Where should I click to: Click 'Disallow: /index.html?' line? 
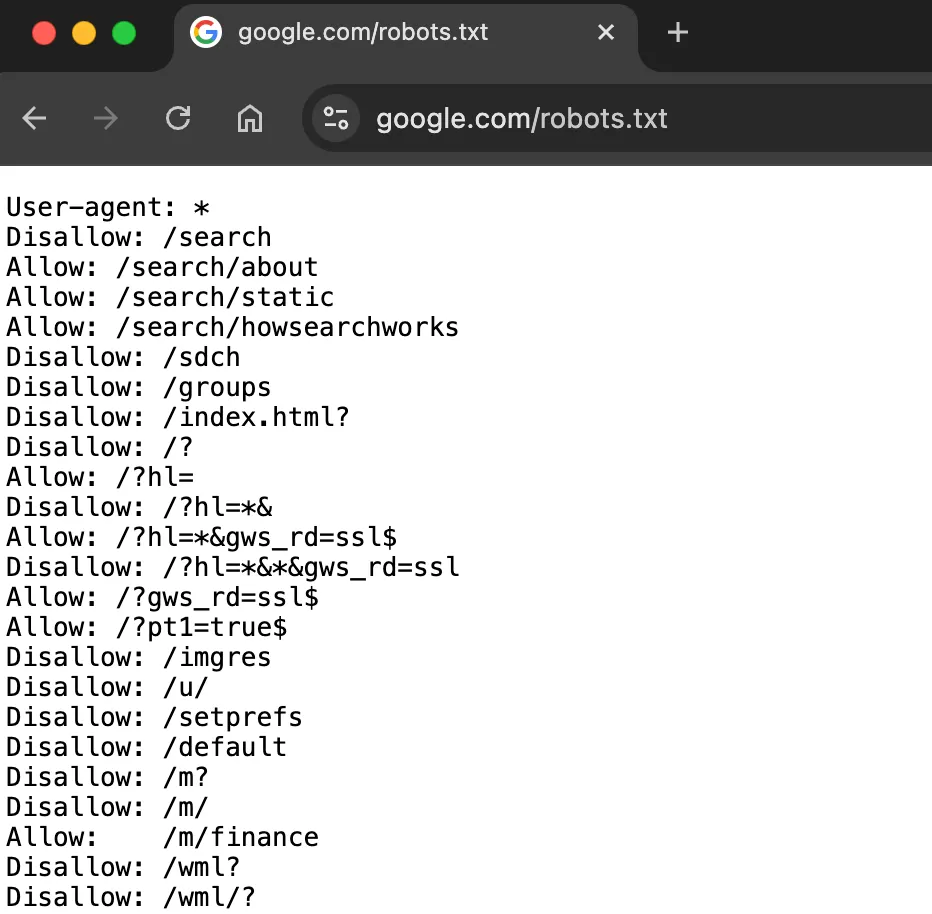coord(178,417)
